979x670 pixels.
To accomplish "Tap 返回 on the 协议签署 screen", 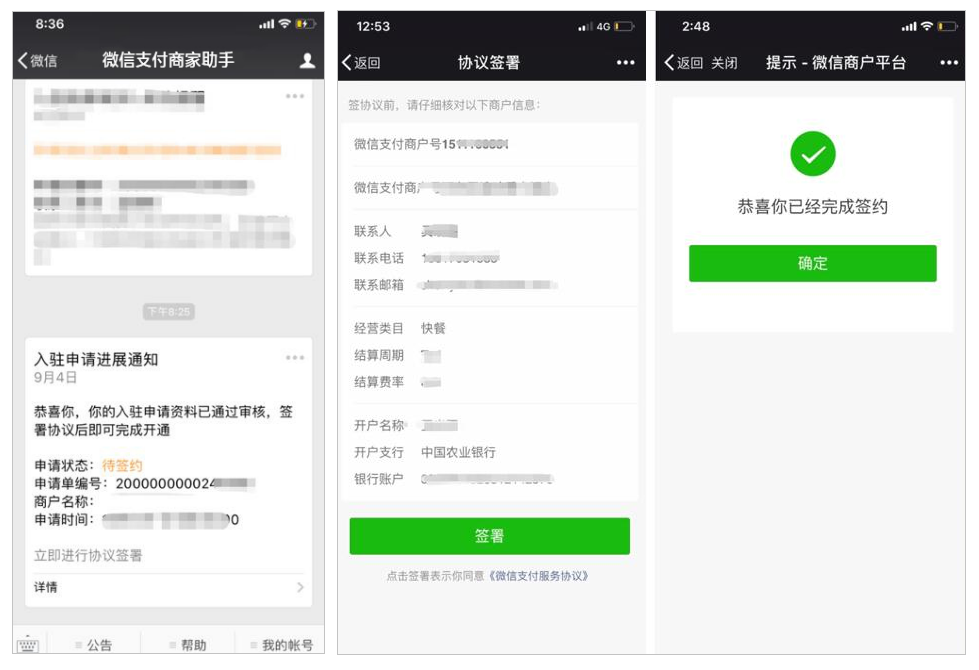I will [x=362, y=62].
